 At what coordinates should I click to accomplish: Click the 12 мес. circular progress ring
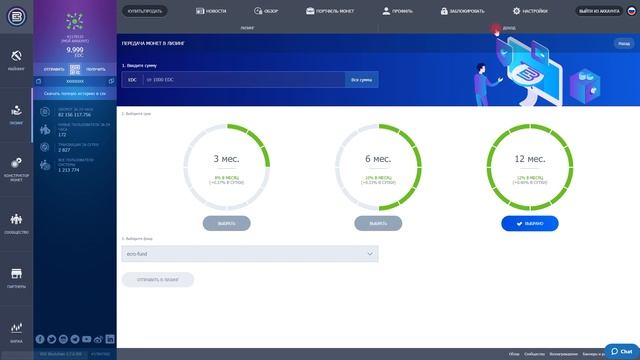(x=530, y=167)
